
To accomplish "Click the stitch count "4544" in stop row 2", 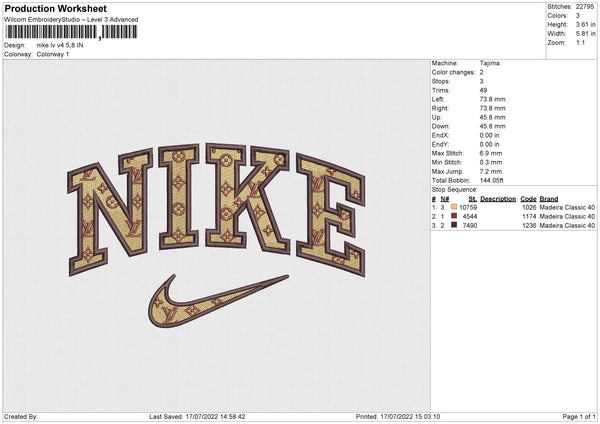I will (470, 217).
